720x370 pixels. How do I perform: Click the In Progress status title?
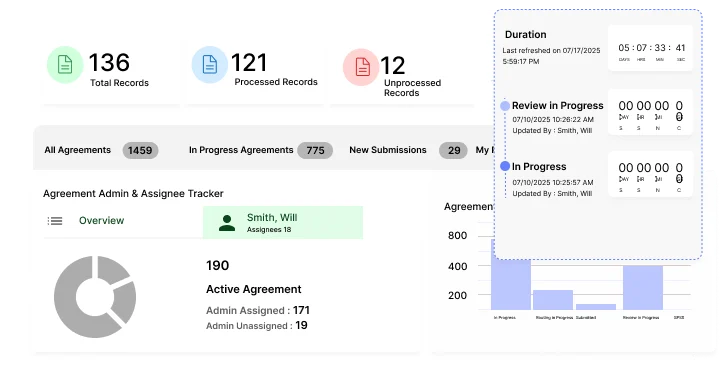[x=539, y=167]
